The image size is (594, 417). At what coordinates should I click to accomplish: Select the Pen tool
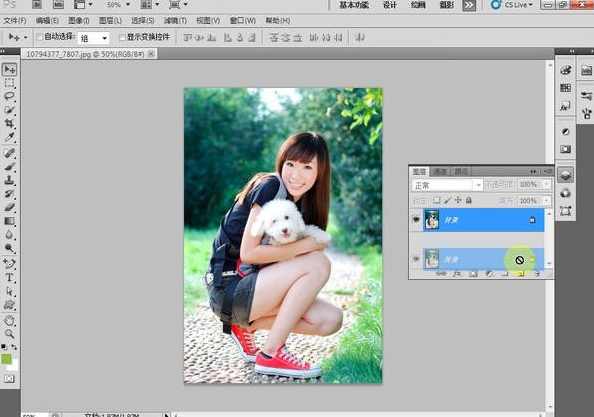(x=9, y=264)
